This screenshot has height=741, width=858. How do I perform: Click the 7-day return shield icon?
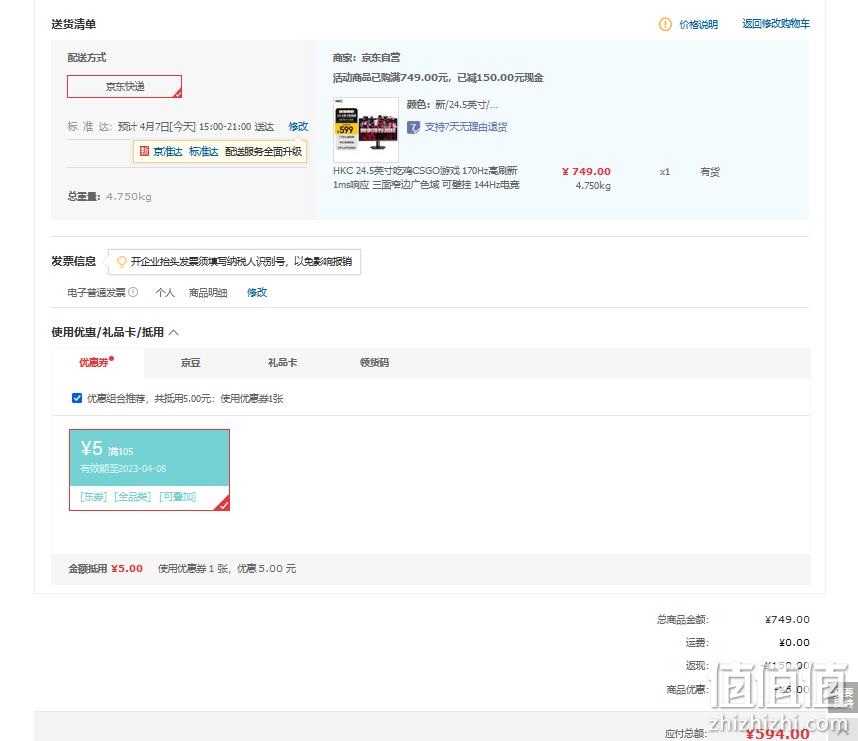pyautogui.click(x=413, y=128)
